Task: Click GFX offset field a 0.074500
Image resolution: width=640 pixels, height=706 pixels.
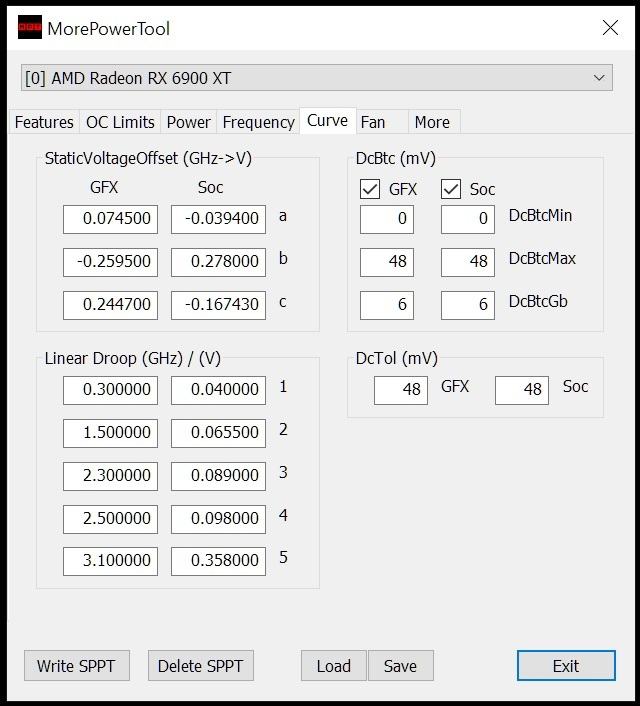Action: coord(110,219)
